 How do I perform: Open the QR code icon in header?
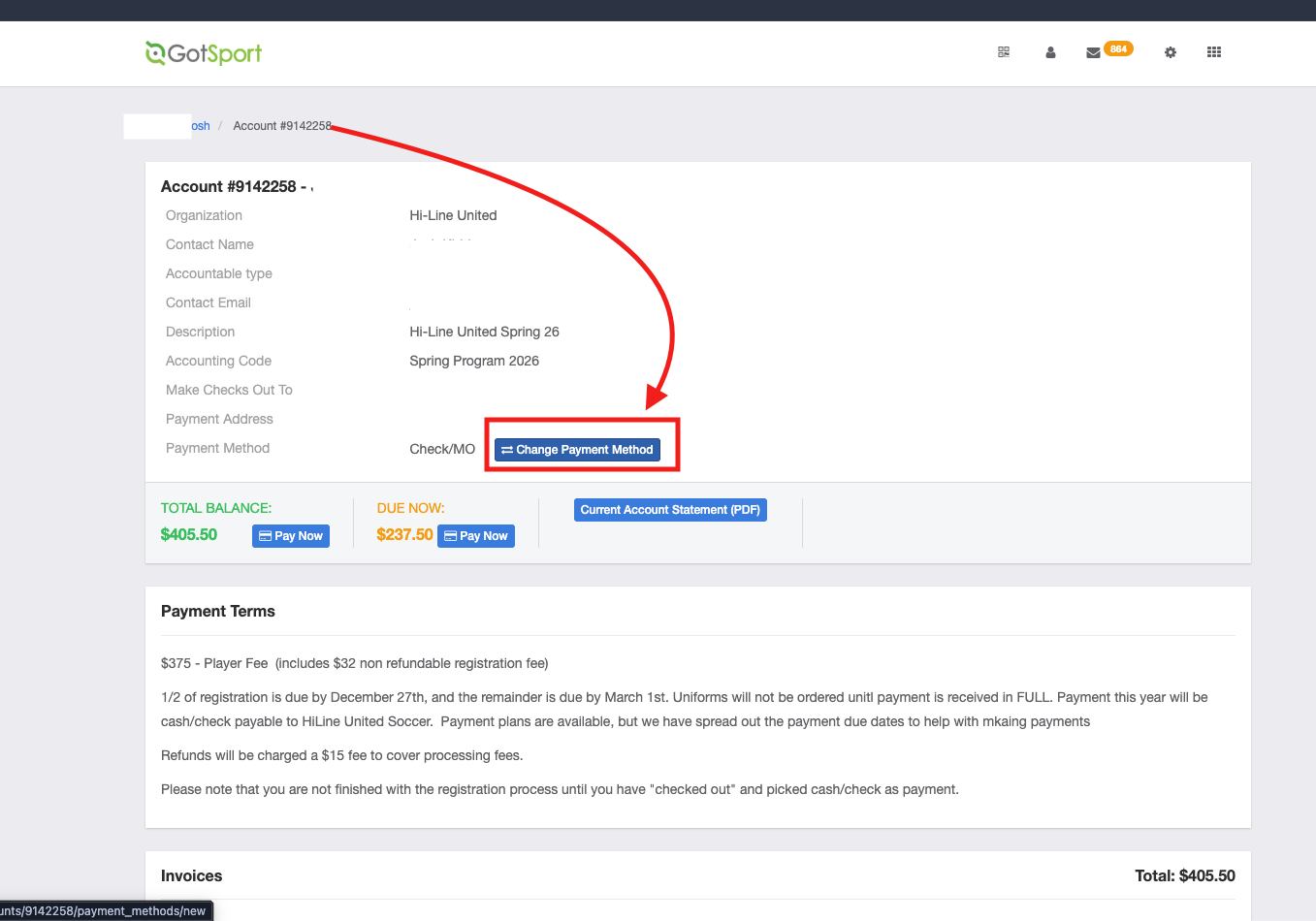[1004, 52]
